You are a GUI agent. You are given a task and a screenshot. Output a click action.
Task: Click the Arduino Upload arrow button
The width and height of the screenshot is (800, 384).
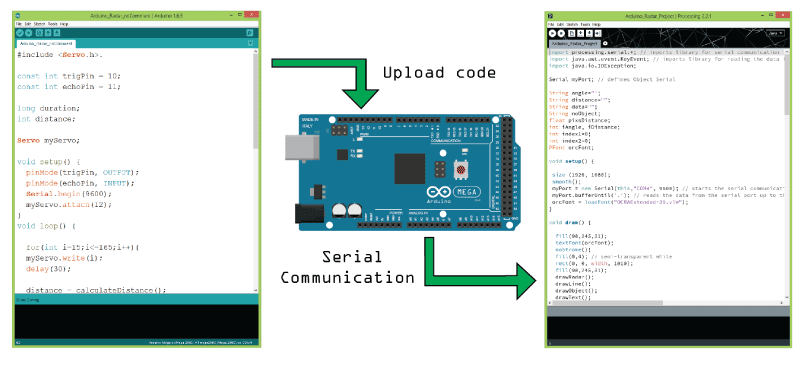pos(29,33)
